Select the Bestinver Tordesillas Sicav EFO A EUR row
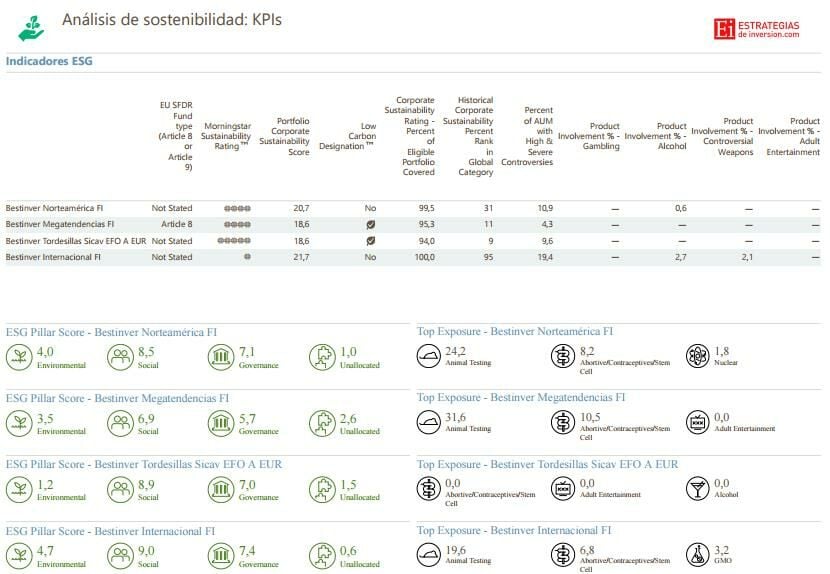 pyautogui.click(x=76, y=241)
